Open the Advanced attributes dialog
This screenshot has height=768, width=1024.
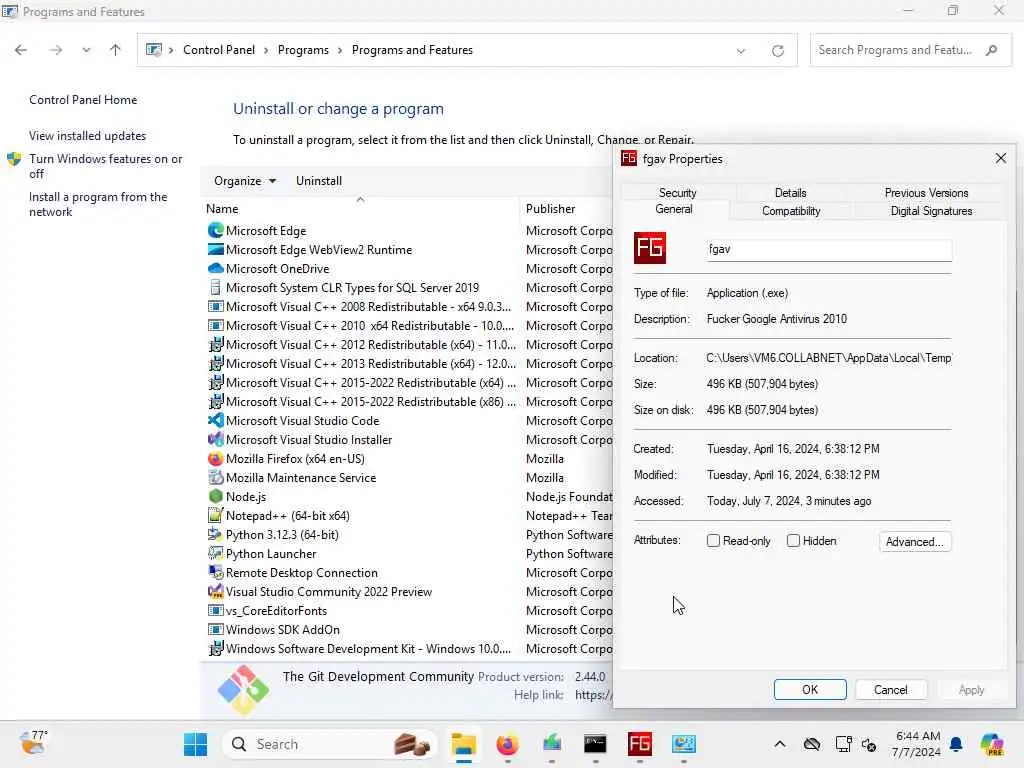click(x=914, y=541)
